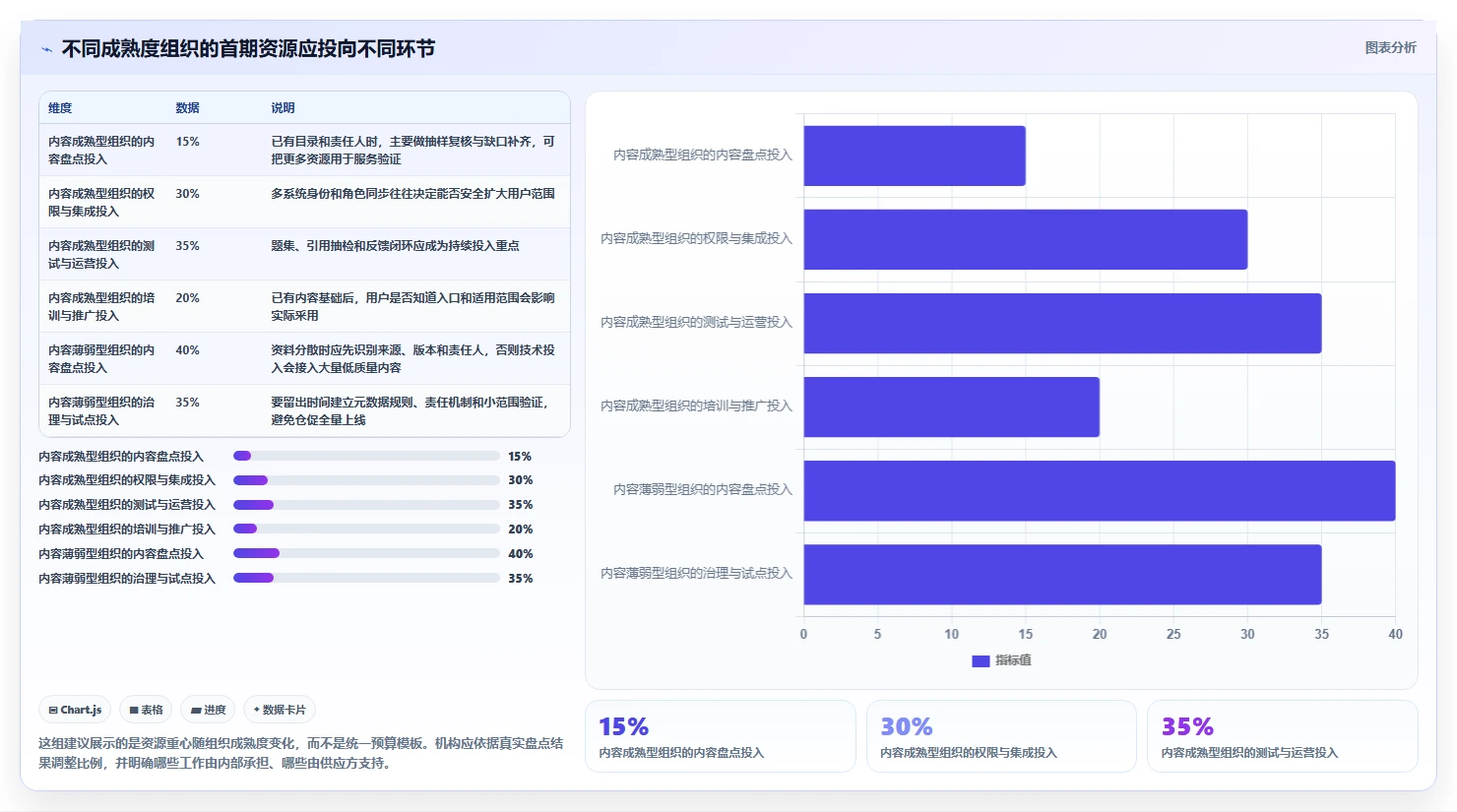
Task: Click description starting 已有目录和责任人时
Action: click(x=412, y=151)
